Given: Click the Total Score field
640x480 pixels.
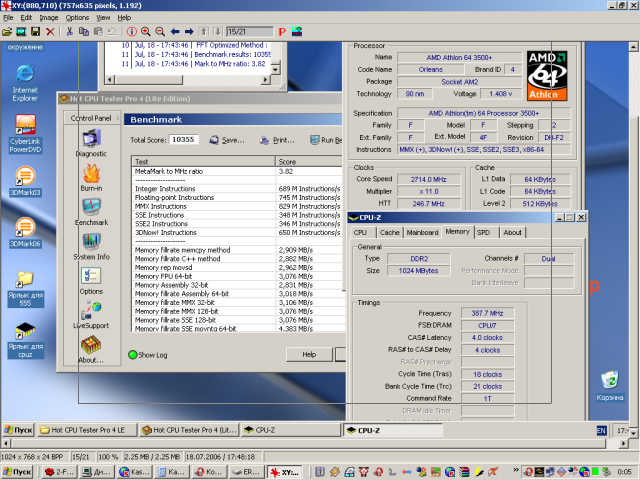Looking at the screenshot, I should [183, 140].
